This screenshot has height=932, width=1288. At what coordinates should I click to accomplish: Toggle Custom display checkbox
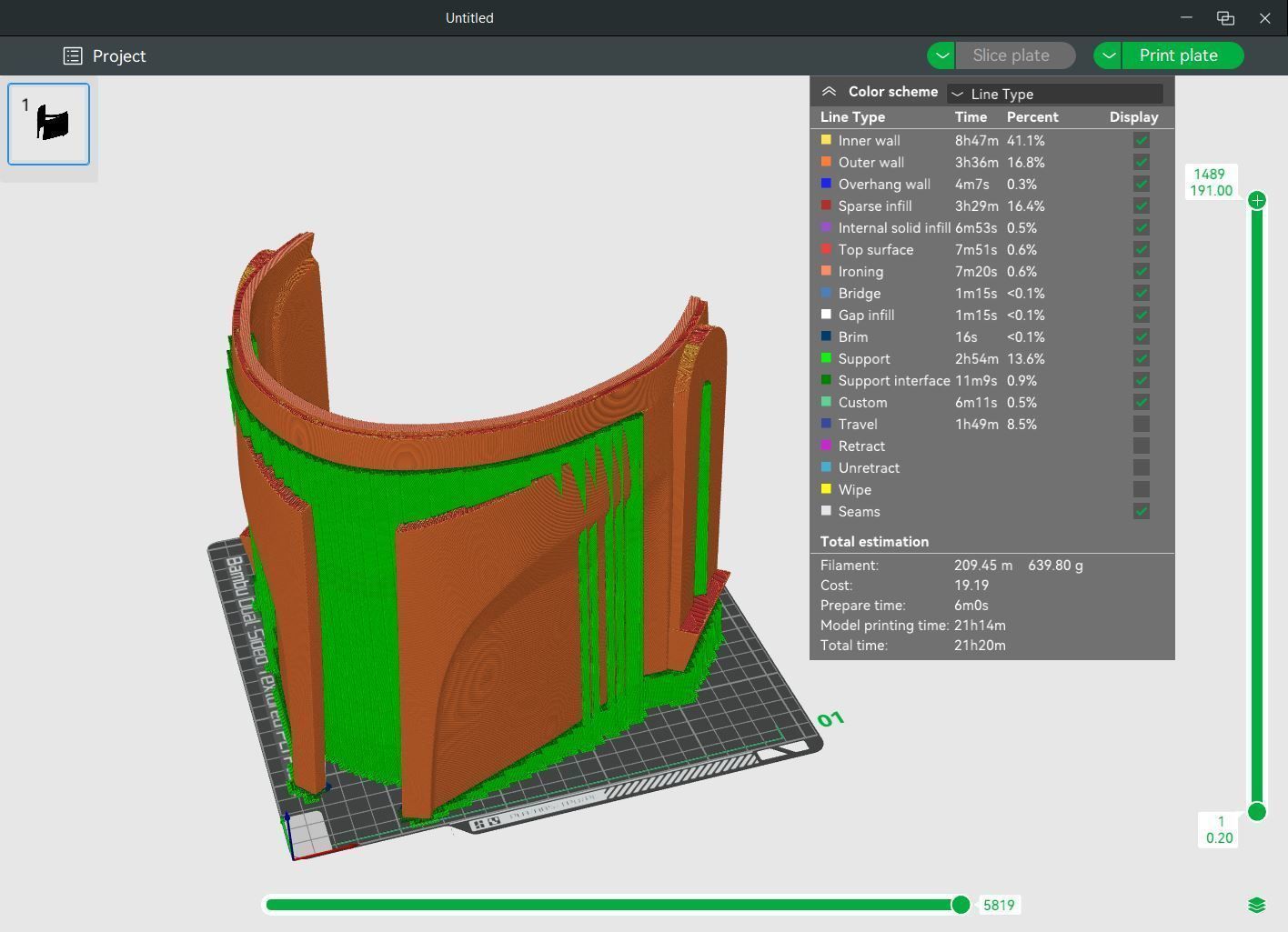[1142, 402]
